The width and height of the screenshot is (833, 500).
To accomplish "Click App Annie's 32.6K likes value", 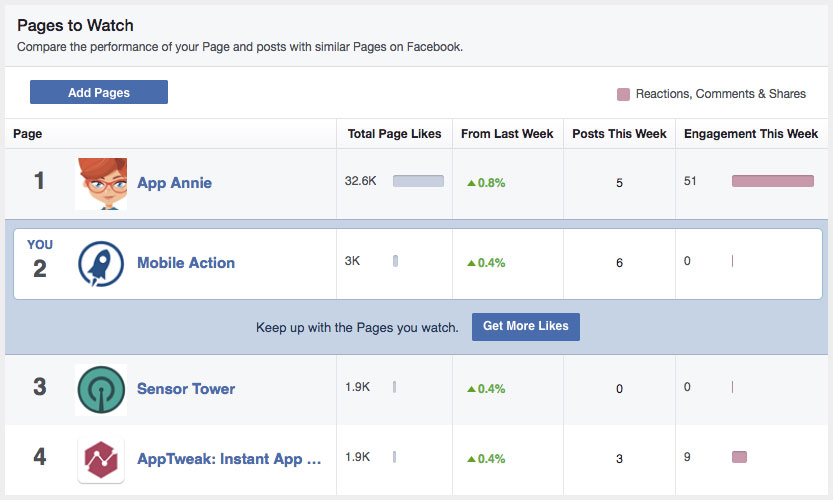I will pyautogui.click(x=360, y=181).
